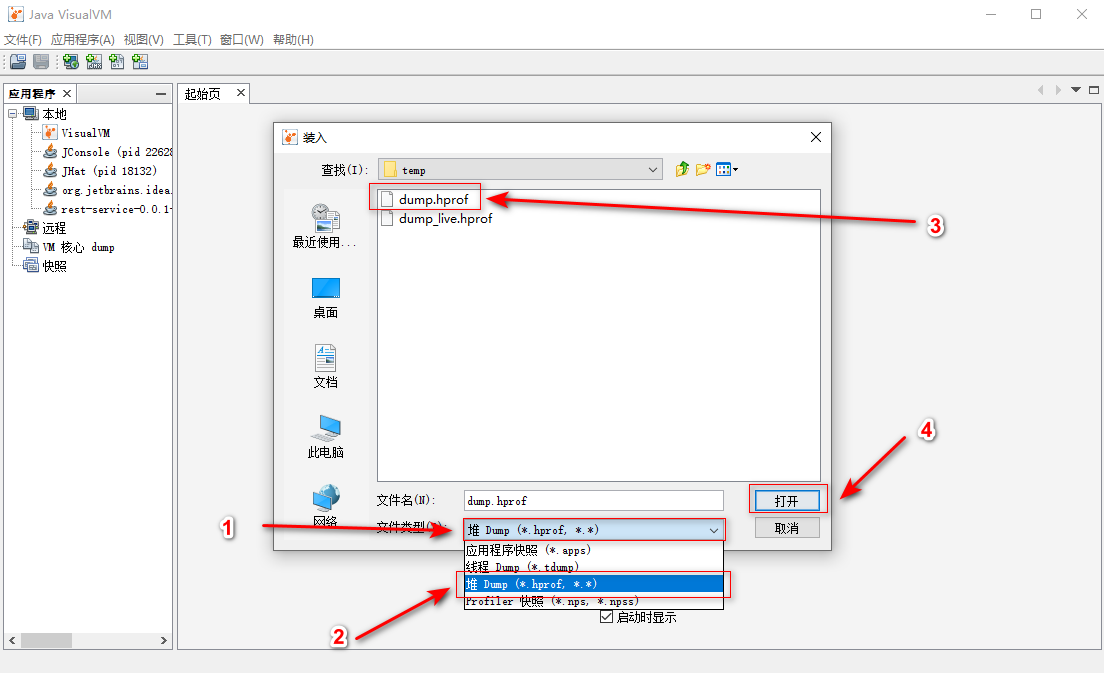Open the tab list dropdown arrow
Image resolution: width=1104 pixels, height=673 pixels.
pyautogui.click(x=1076, y=89)
